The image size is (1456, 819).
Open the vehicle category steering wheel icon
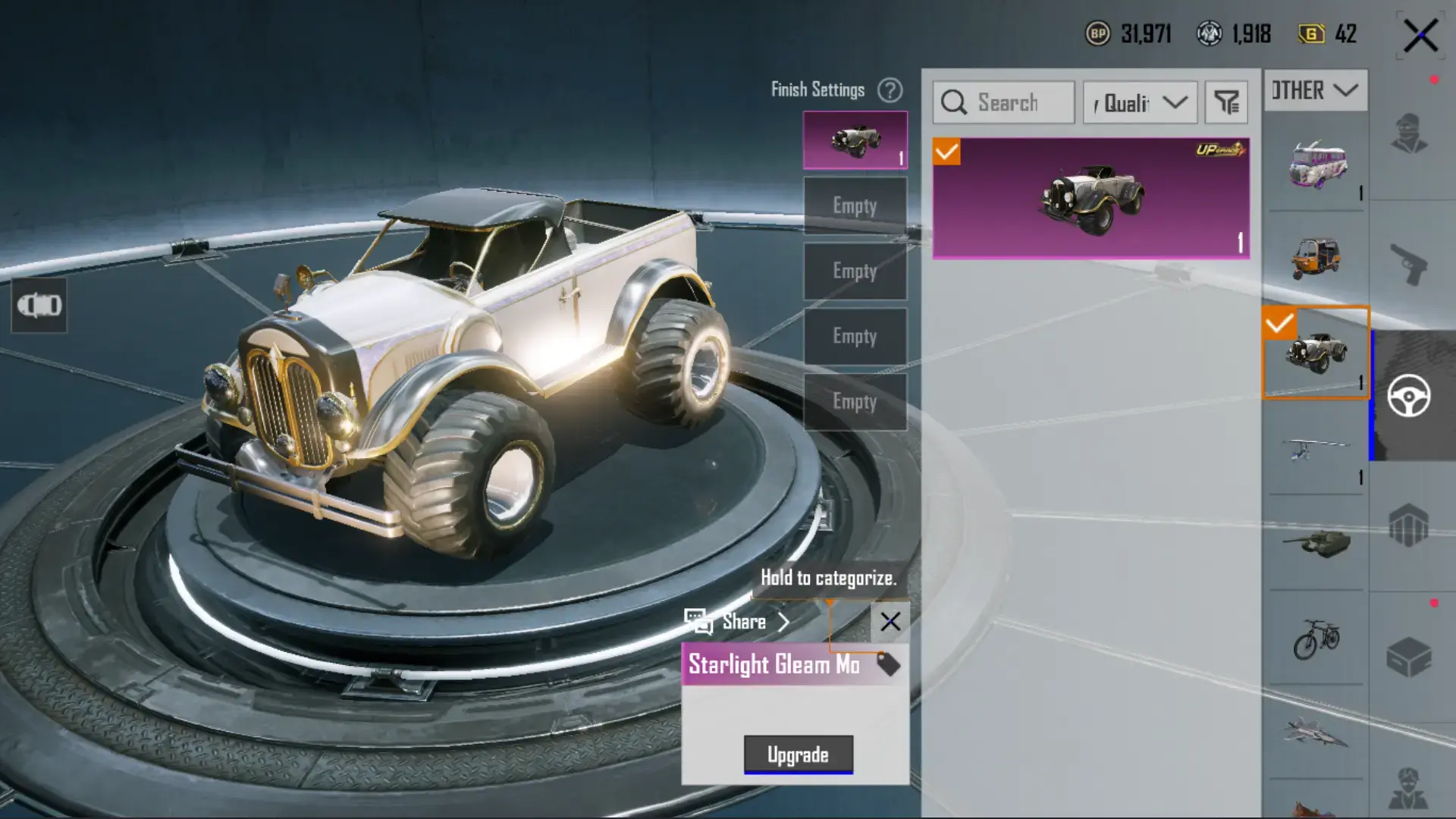1409,395
